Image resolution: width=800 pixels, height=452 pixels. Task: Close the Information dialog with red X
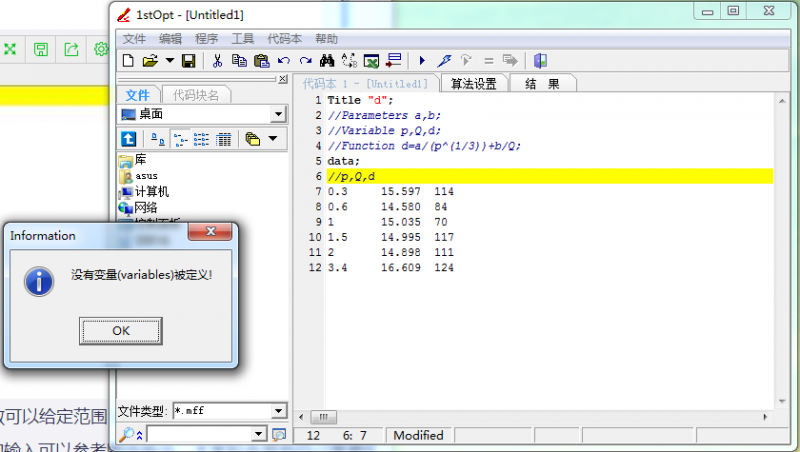point(210,232)
